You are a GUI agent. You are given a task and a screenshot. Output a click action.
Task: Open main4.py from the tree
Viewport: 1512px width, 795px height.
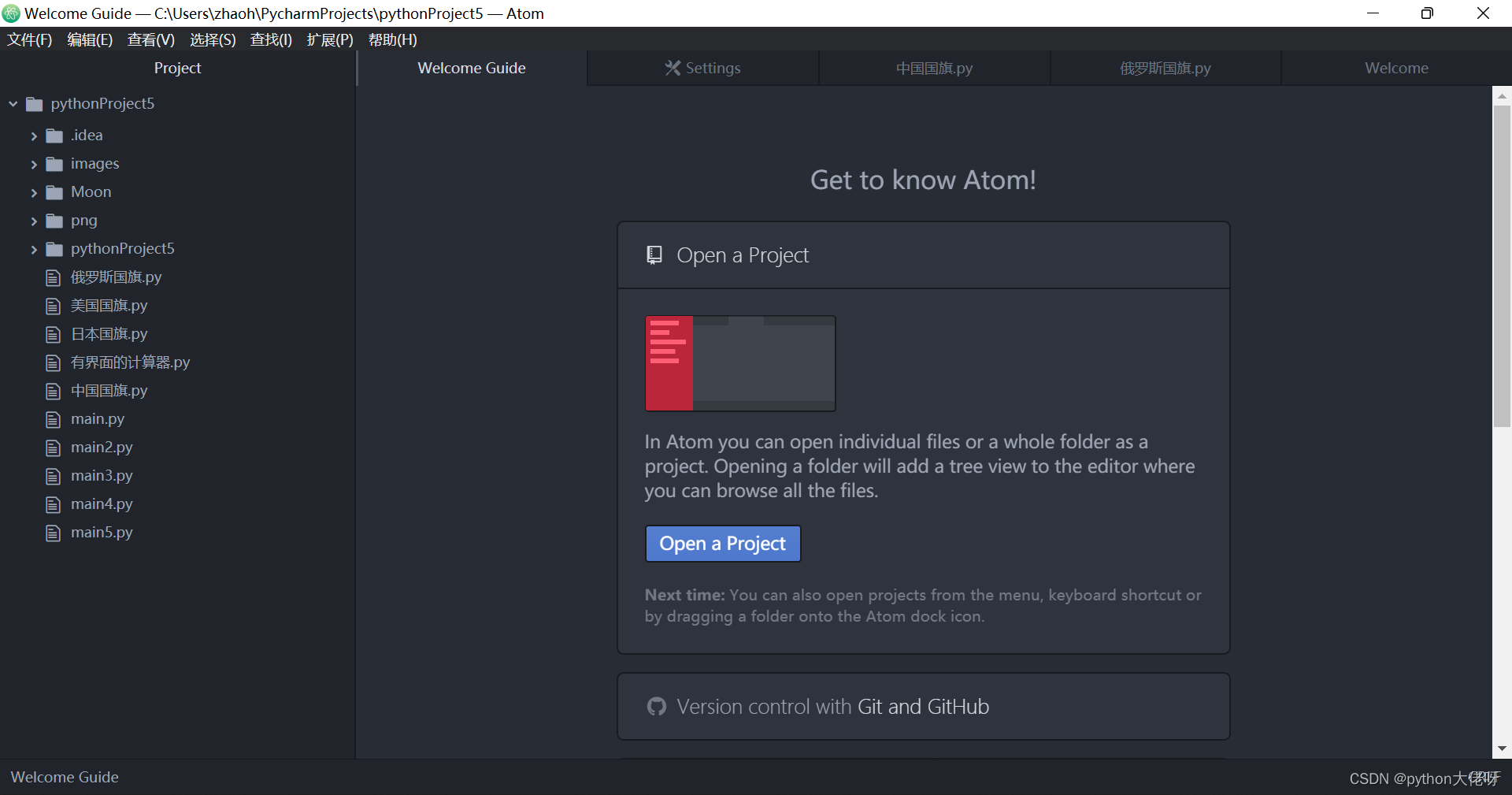pyautogui.click(x=102, y=504)
